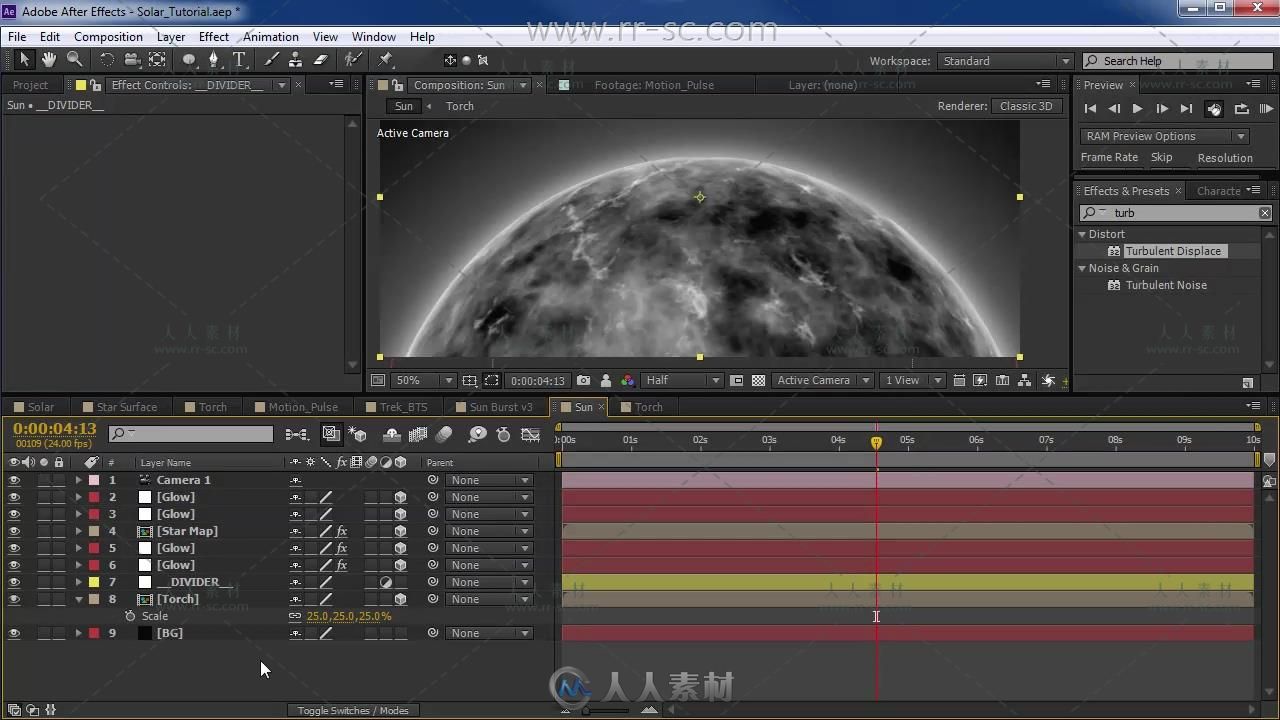Open the Half resolution dropdown
Image resolution: width=1280 pixels, height=720 pixels.
click(682, 380)
